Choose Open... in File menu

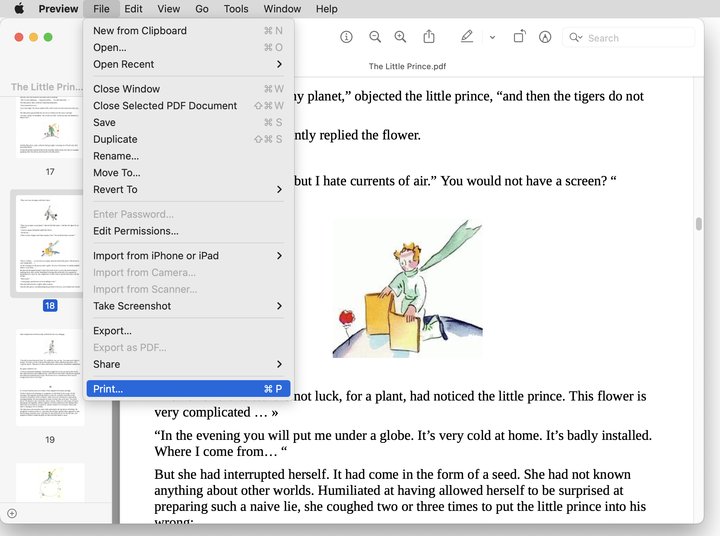point(188,47)
